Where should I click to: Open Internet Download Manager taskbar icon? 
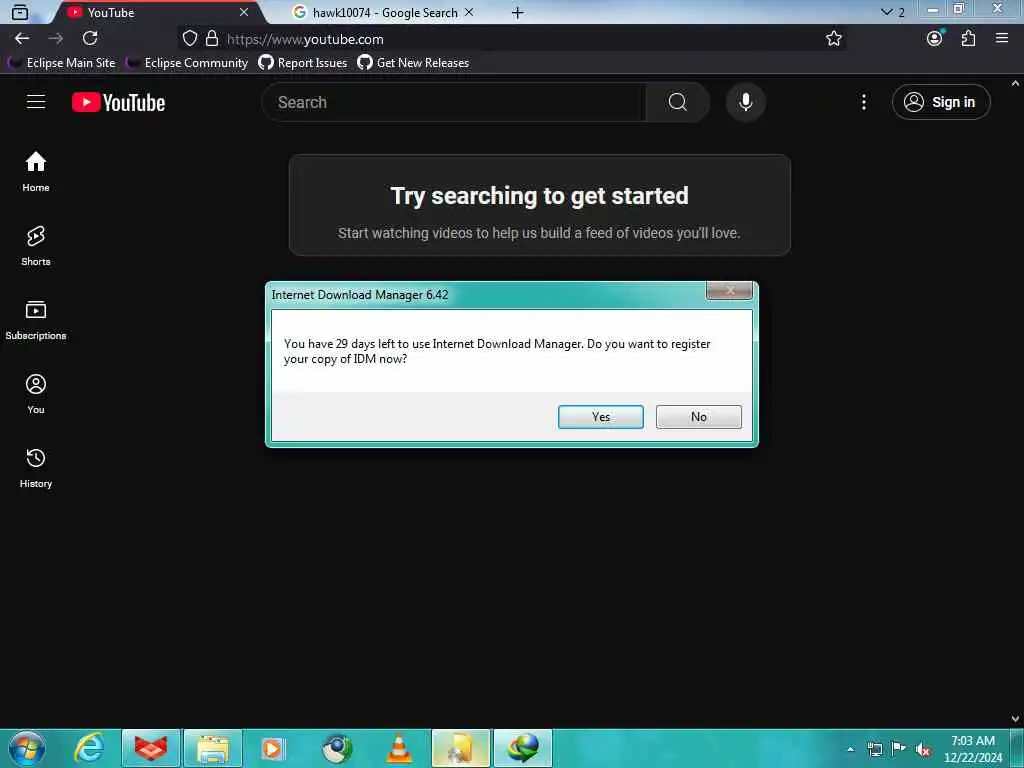coord(523,748)
